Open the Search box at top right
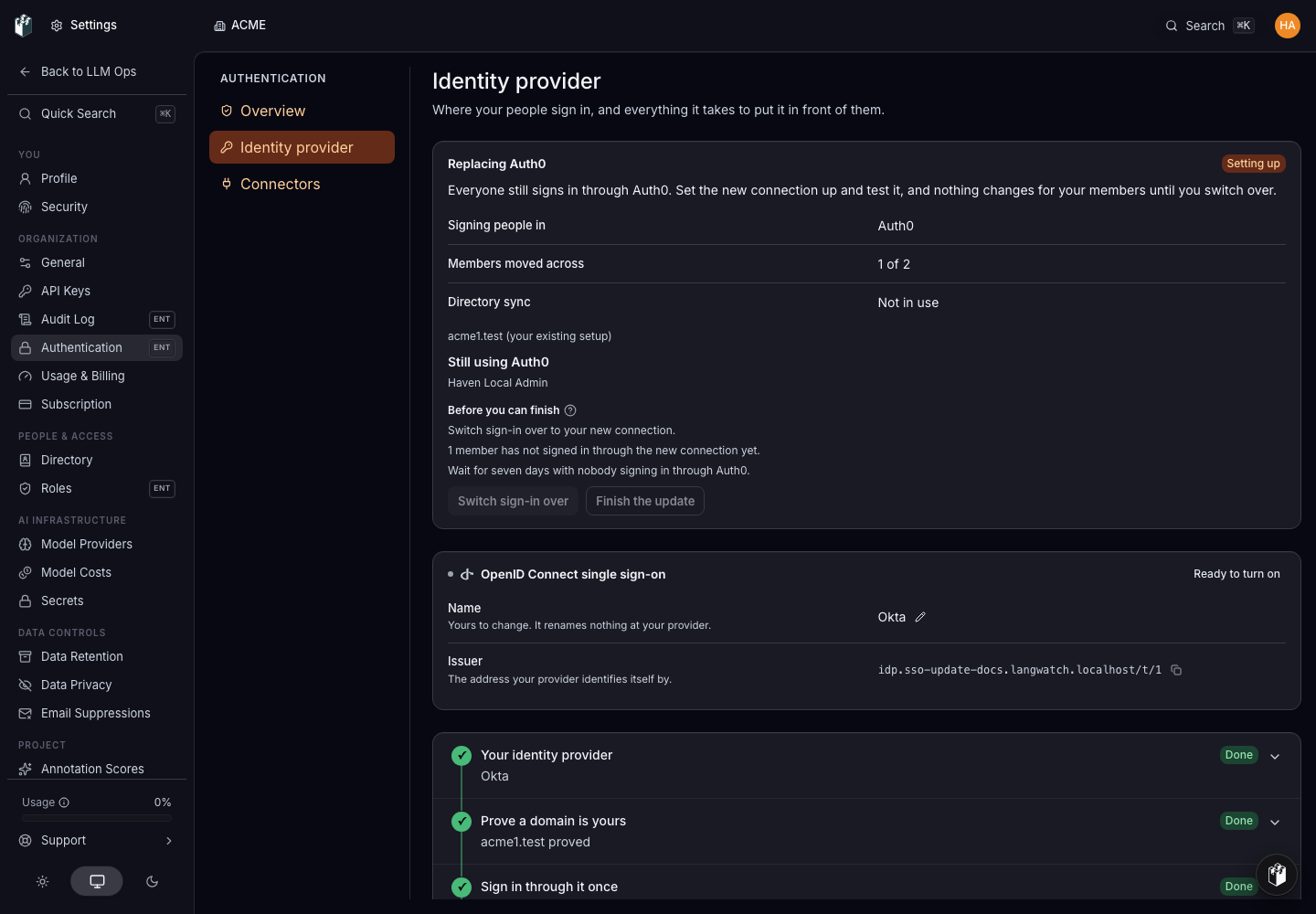The image size is (1316, 914). [1210, 26]
